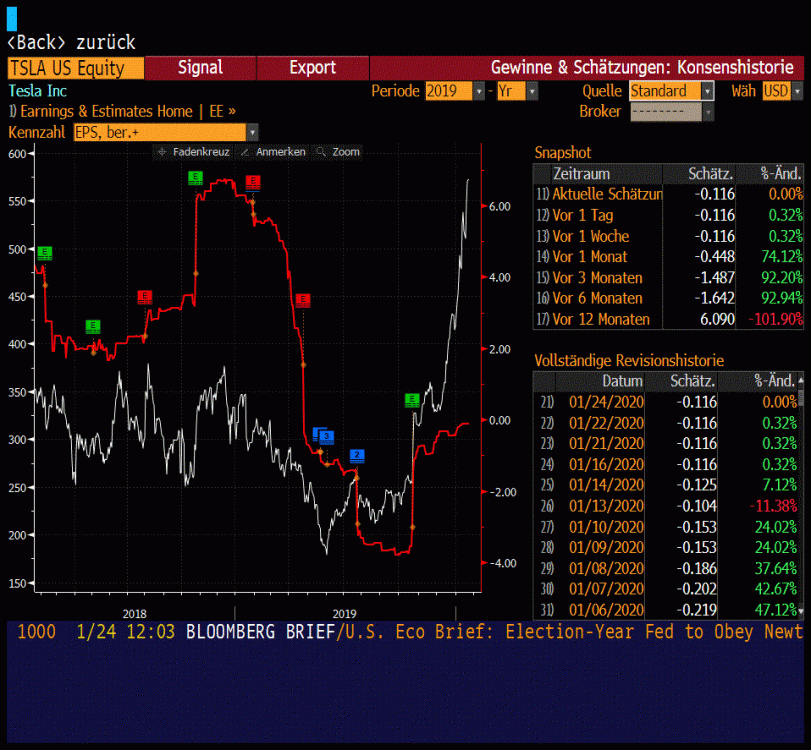The width and height of the screenshot is (811, 750).
Task: Click the Zoom magnifier tool
Action: tap(338, 152)
